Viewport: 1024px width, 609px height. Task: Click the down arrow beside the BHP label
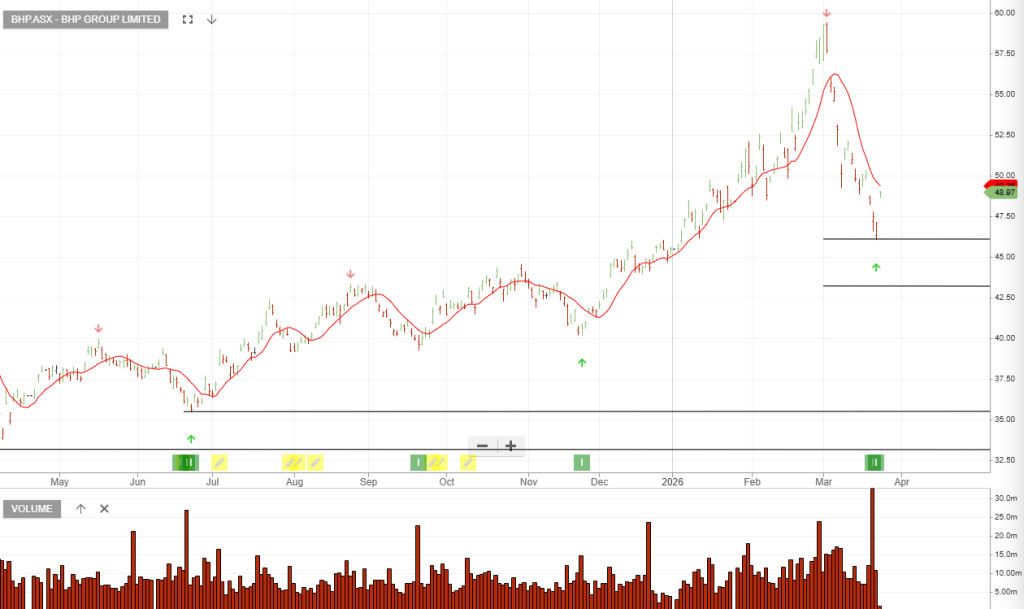point(211,19)
